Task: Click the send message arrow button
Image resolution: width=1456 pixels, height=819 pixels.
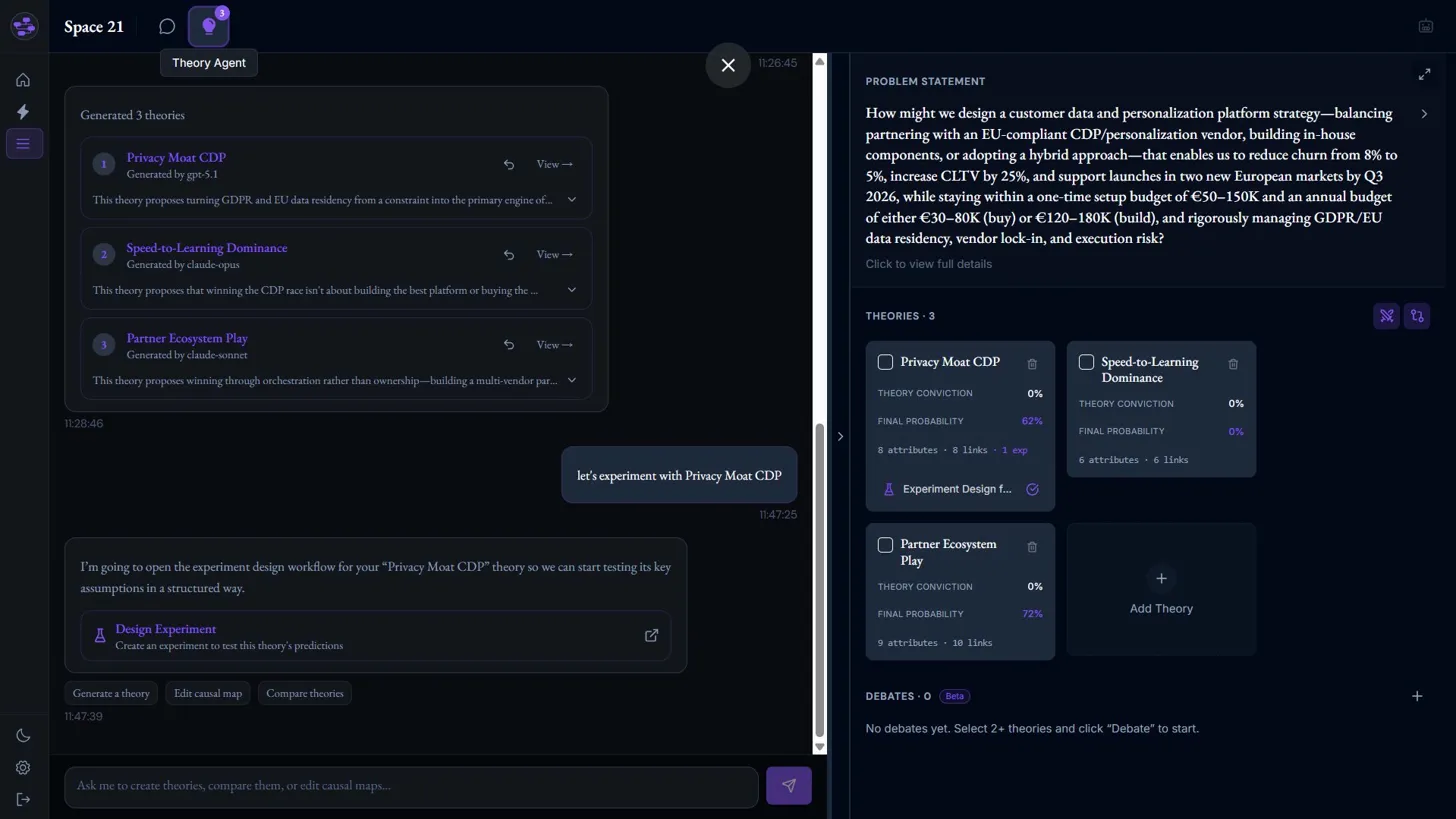Action: coord(788,786)
